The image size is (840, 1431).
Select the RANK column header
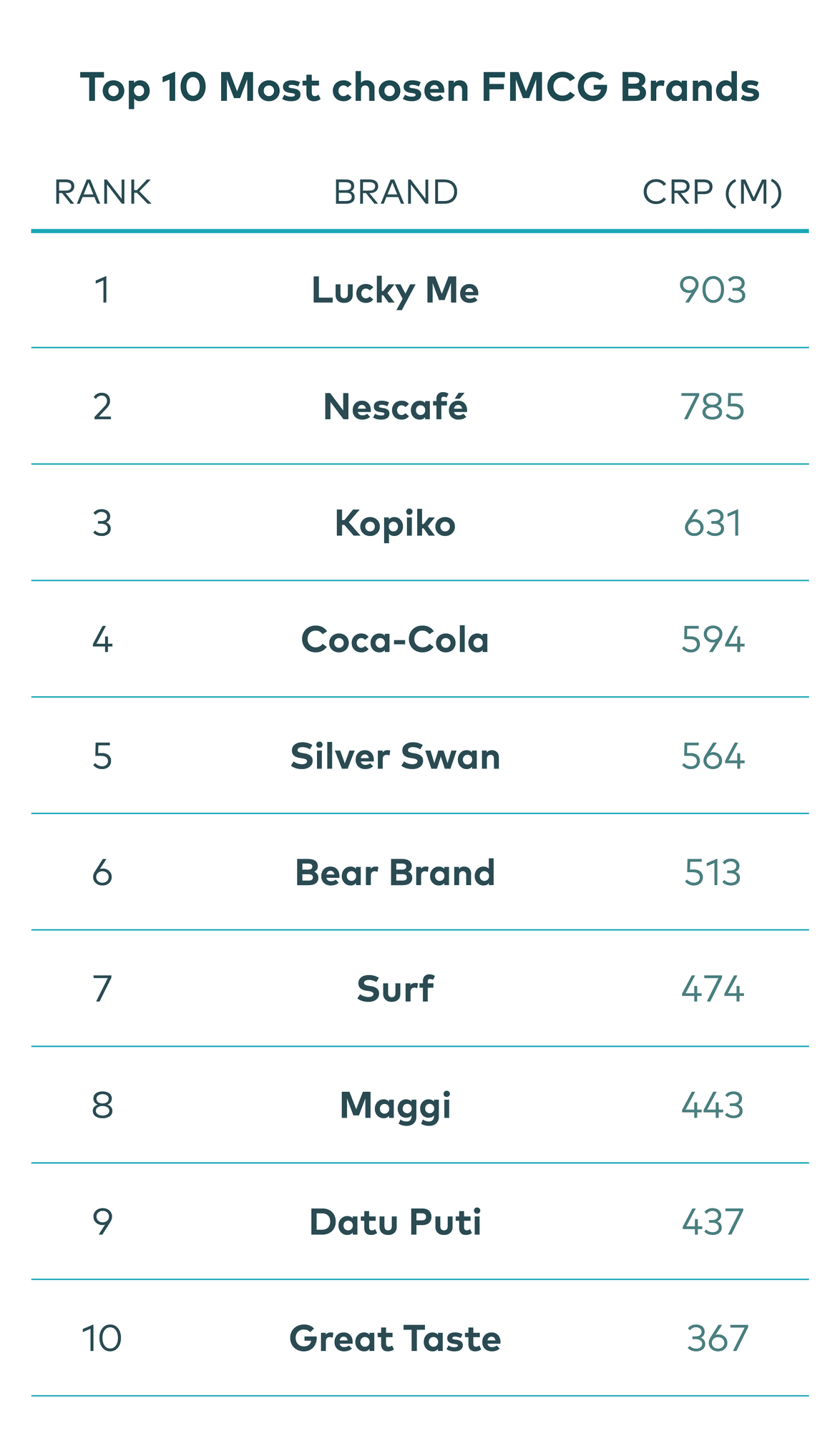(x=102, y=192)
